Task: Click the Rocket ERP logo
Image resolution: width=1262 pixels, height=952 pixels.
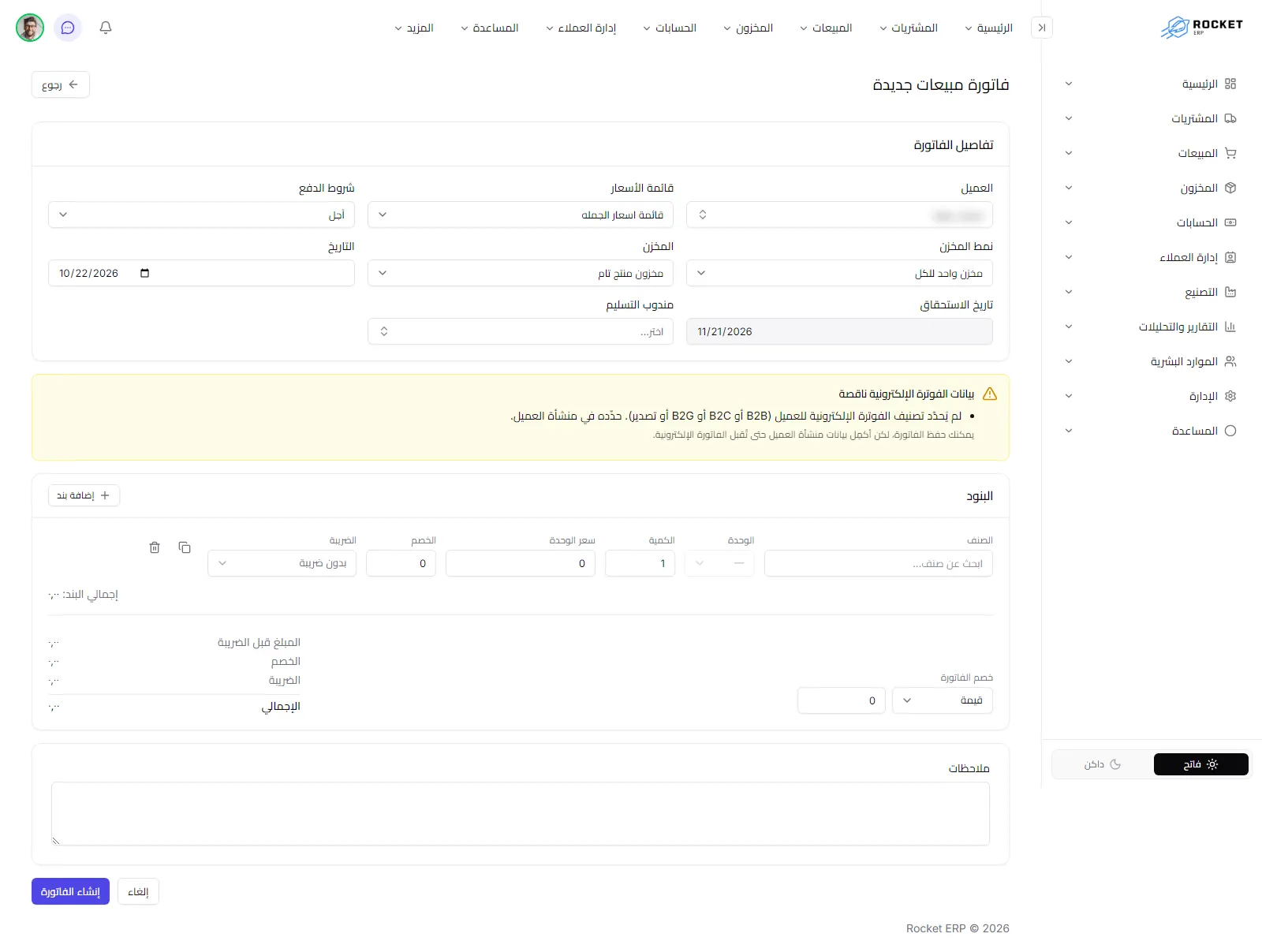Action: coord(1201,27)
